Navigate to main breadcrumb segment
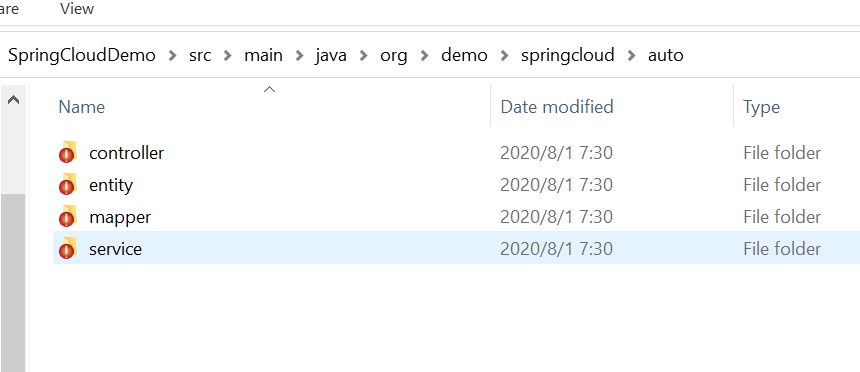 [263, 55]
